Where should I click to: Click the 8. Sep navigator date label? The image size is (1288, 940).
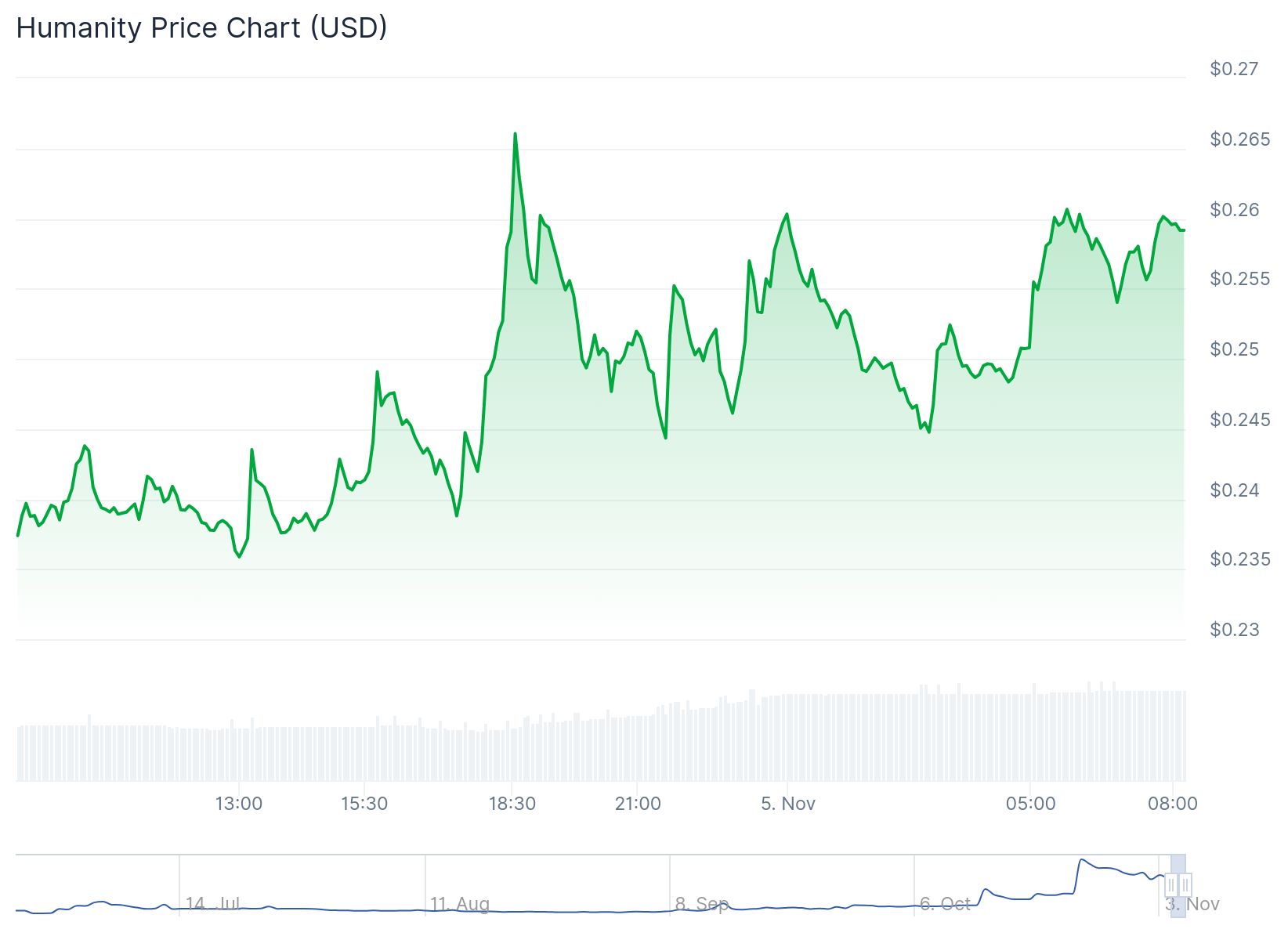[702, 904]
